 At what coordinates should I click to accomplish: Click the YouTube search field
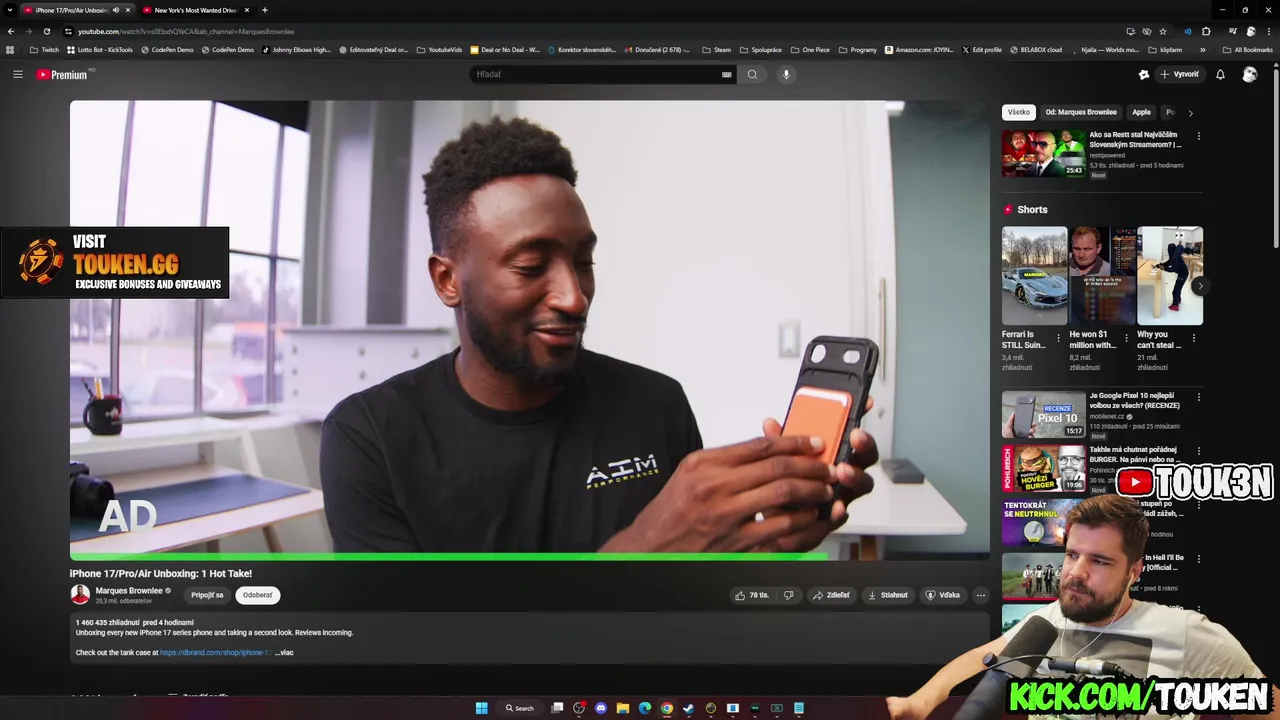coord(595,74)
